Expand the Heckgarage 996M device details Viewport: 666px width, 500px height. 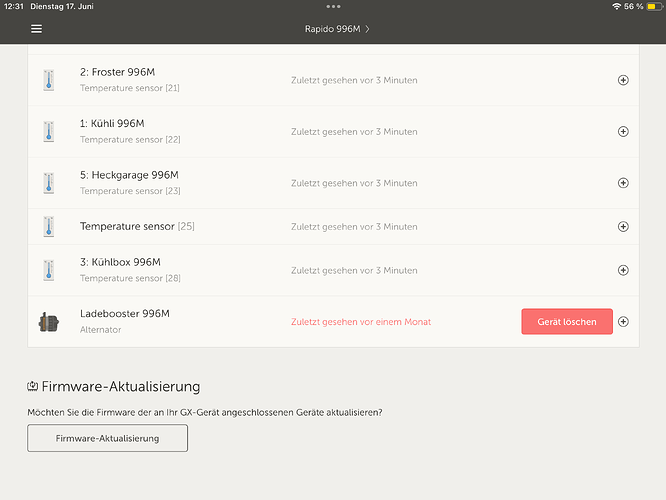(x=623, y=183)
